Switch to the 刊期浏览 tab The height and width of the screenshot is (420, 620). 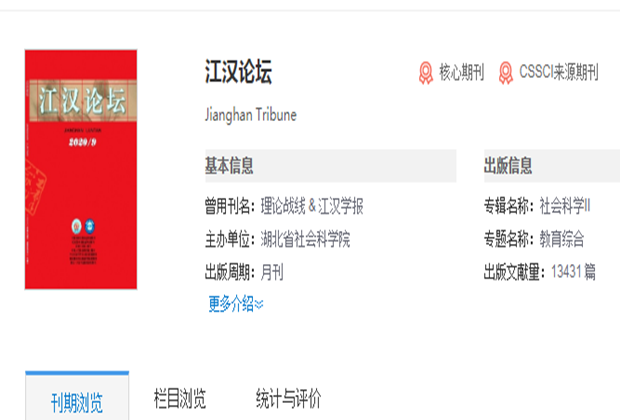(x=77, y=401)
